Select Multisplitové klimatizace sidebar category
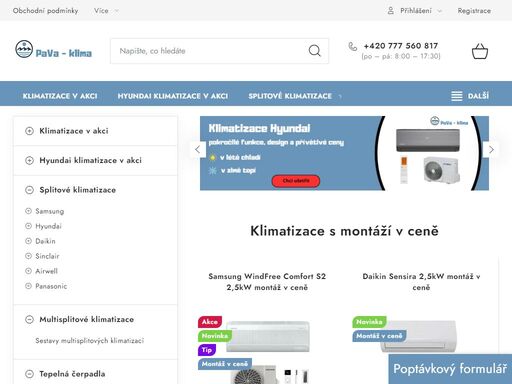Image resolution: width=512 pixels, height=384 pixels. (87, 319)
